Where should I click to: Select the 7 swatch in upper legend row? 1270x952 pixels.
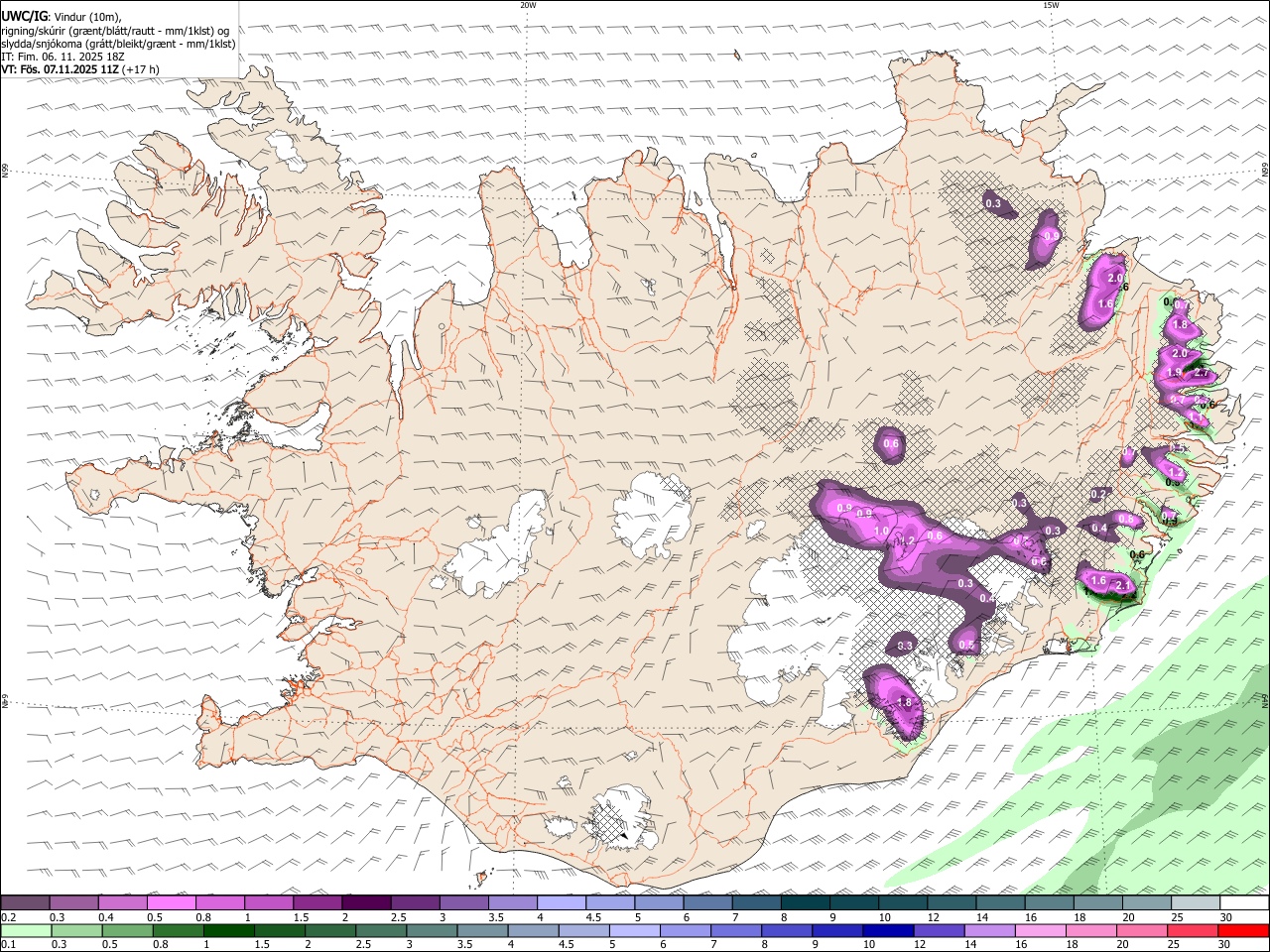pos(755,902)
